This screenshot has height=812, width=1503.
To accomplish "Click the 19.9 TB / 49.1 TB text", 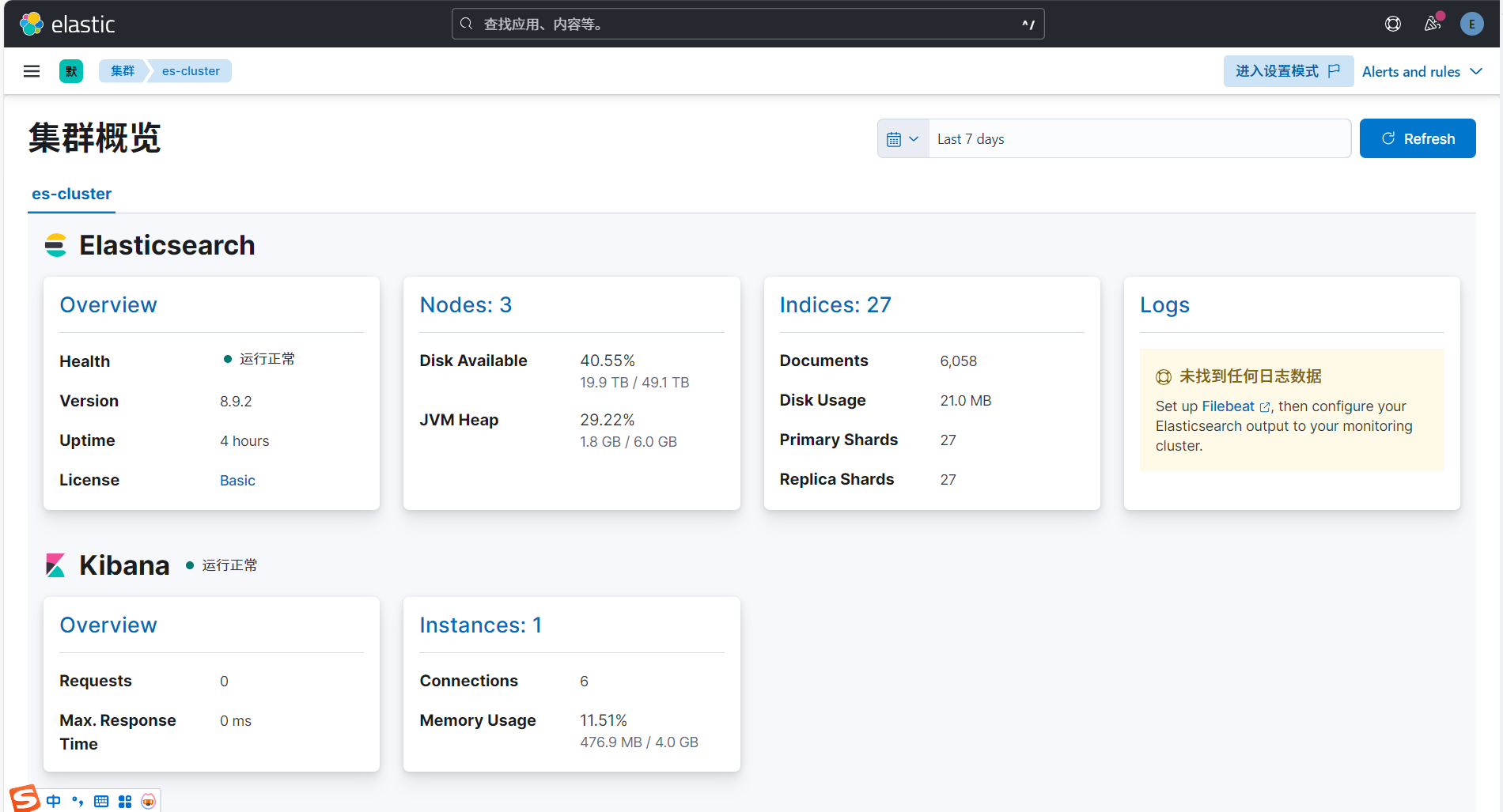I will [634, 383].
